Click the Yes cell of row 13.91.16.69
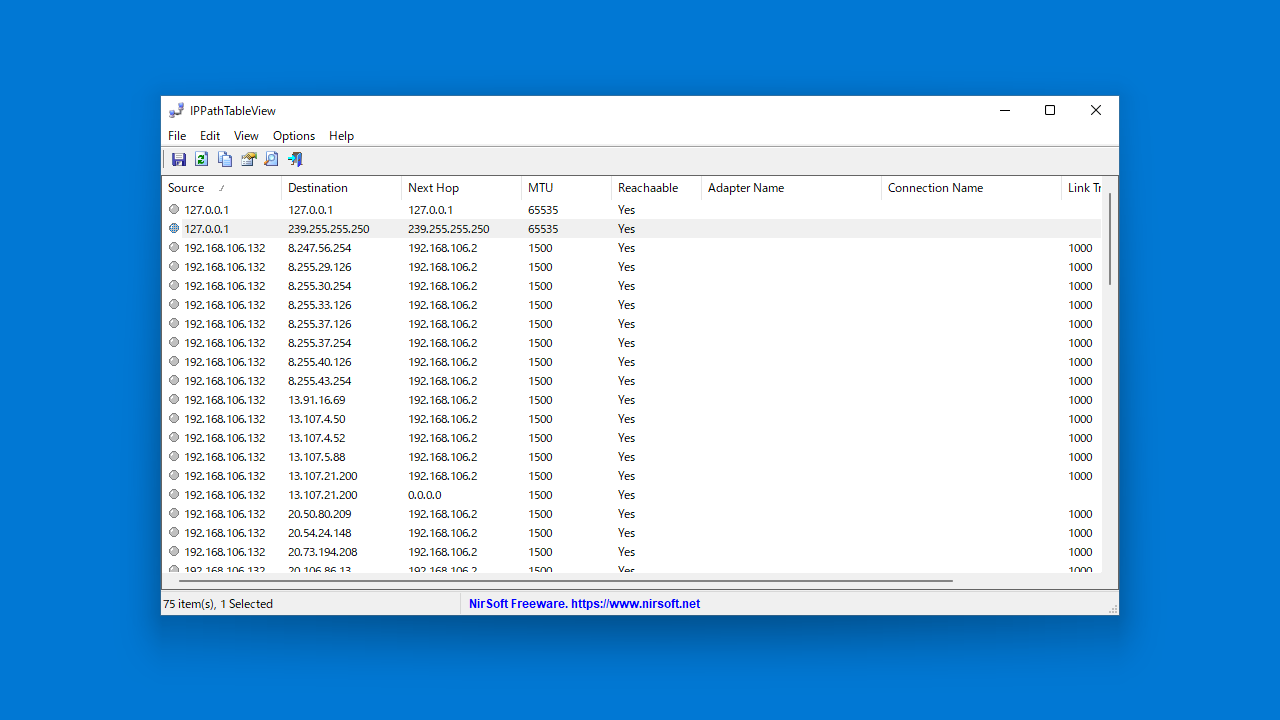Screen dimensions: 1280x720 point(626,400)
